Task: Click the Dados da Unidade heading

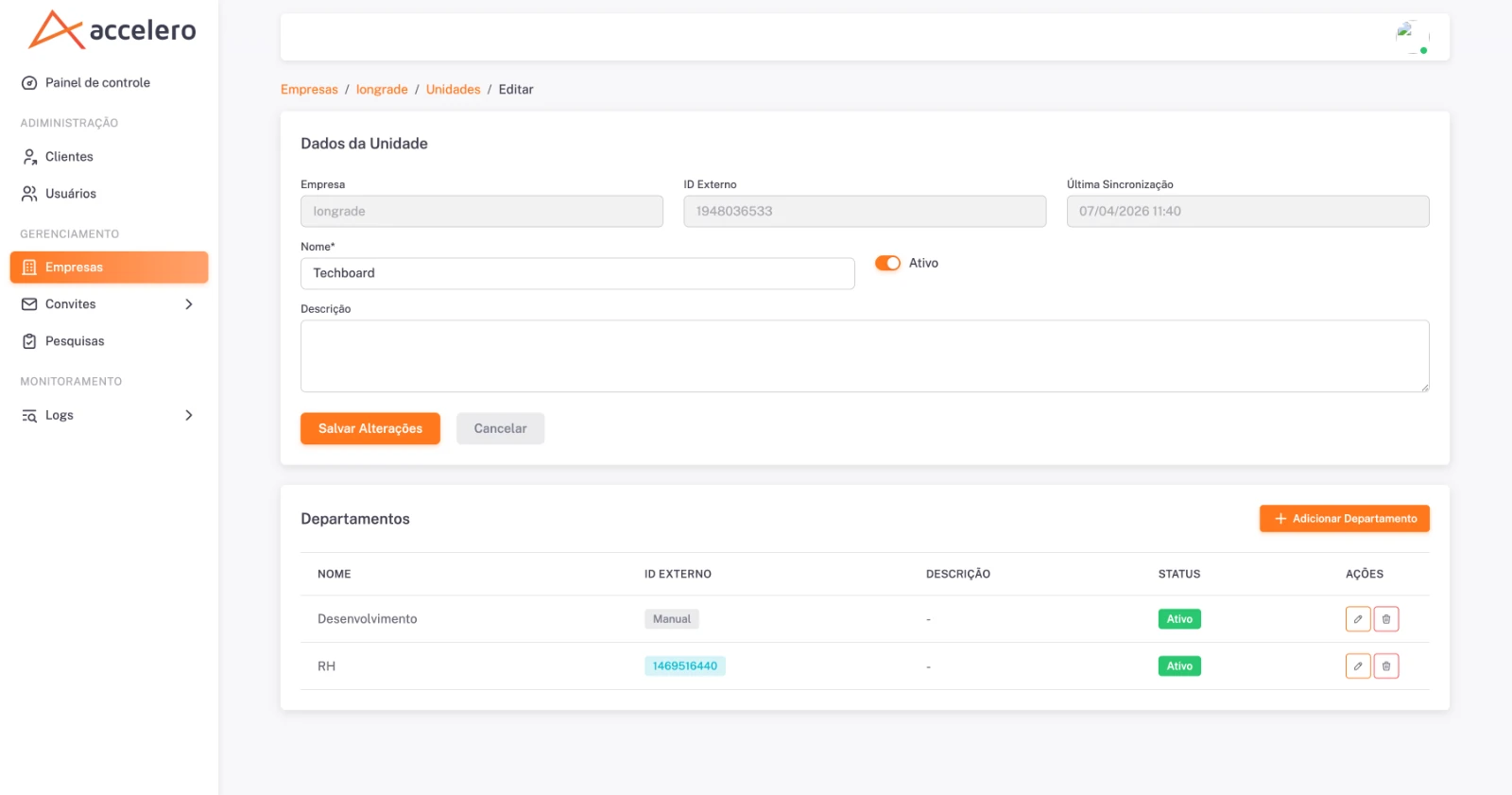Action: tap(364, 144)
